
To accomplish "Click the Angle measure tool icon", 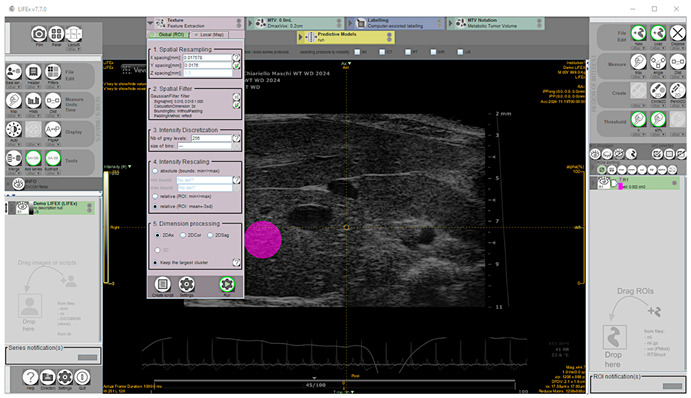I will pyautogui.click(x=658, y=62).
